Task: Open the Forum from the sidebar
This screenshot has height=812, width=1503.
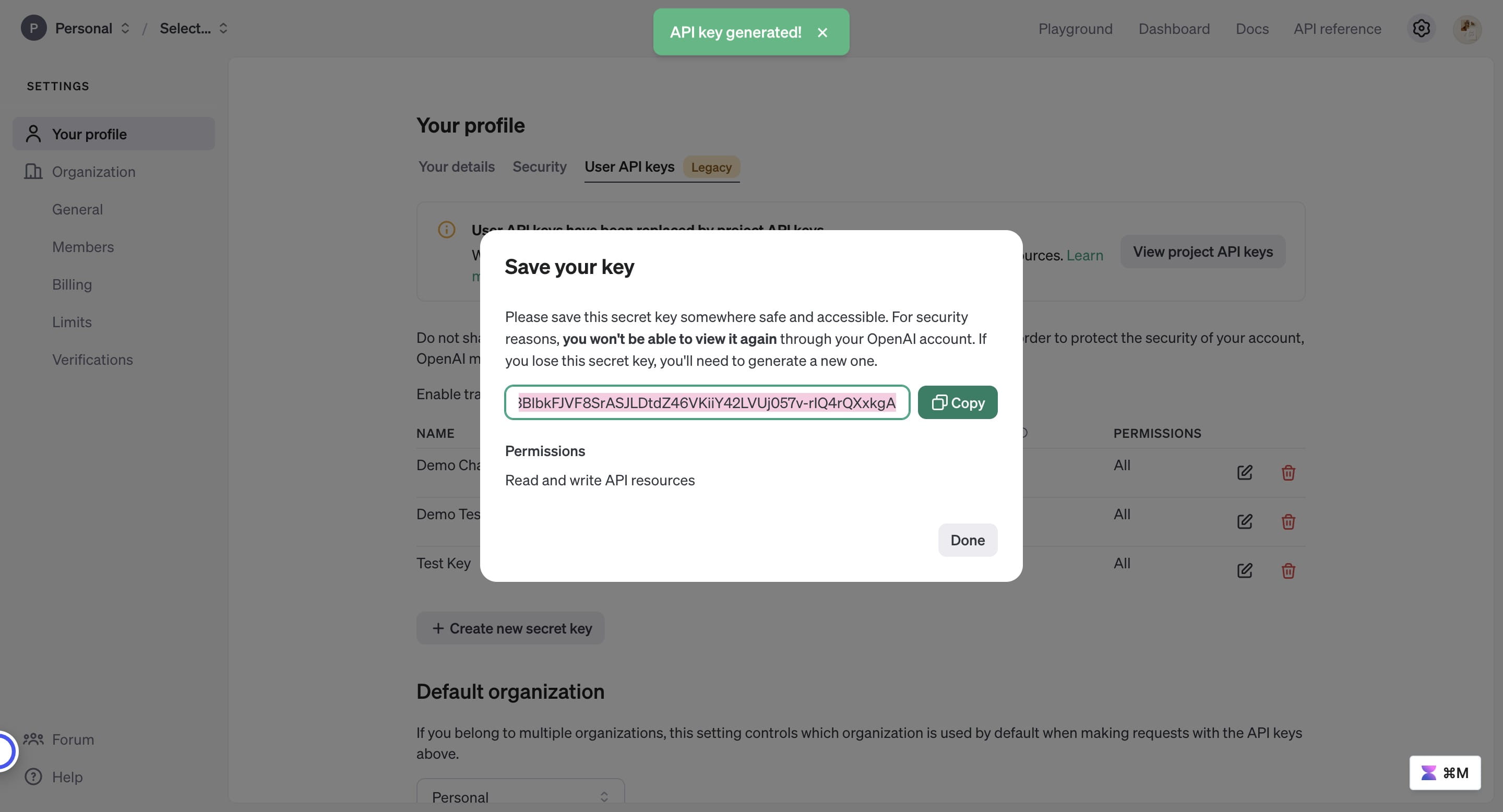Action: [73, 739]
